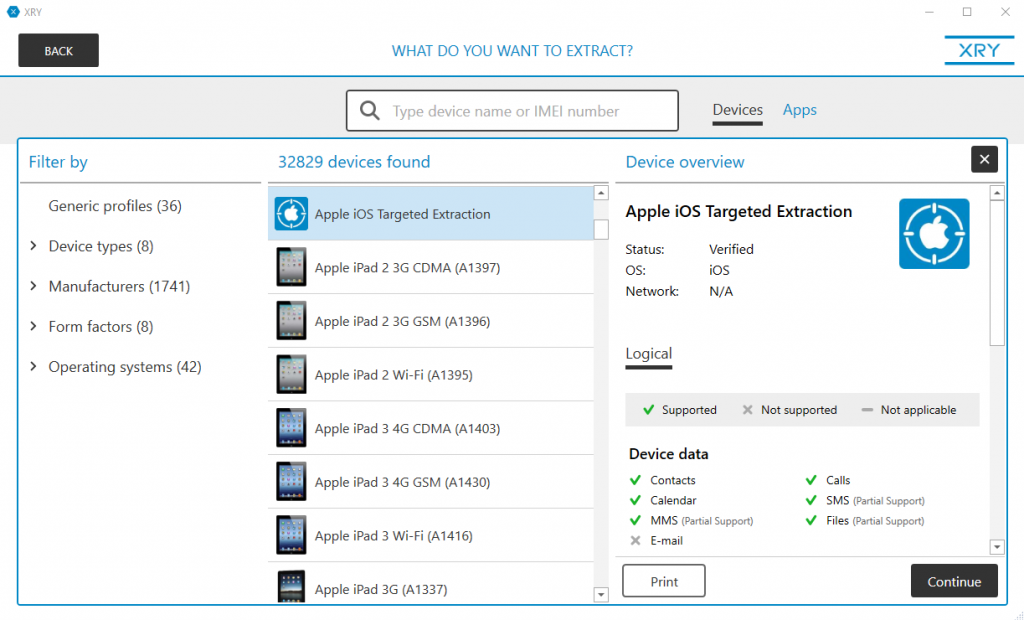The height and width of the screenshot is (620, 1024).
Task: Click the iPad 3G (A1337) thumbnail
Action: click(291, 586)
